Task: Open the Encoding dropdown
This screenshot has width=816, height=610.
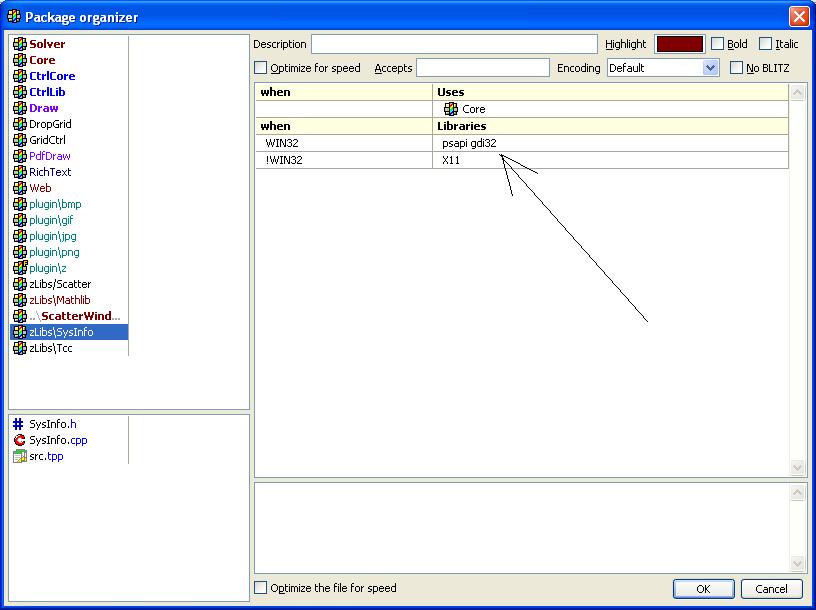Action: [710, 68]
